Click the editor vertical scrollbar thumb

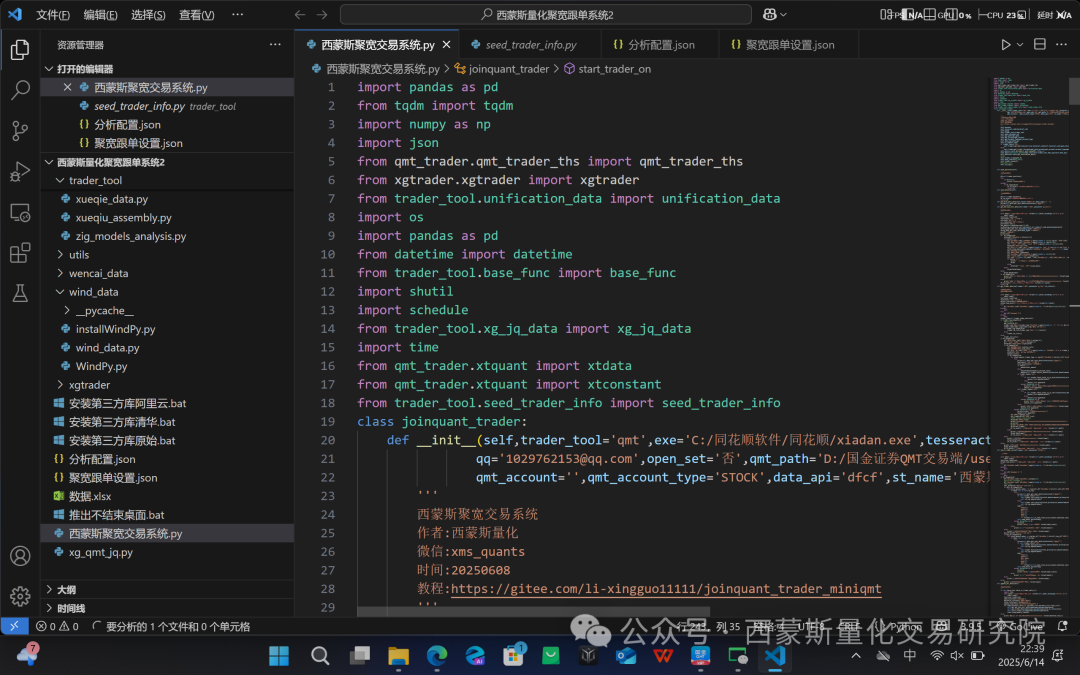coord(1074,91)
